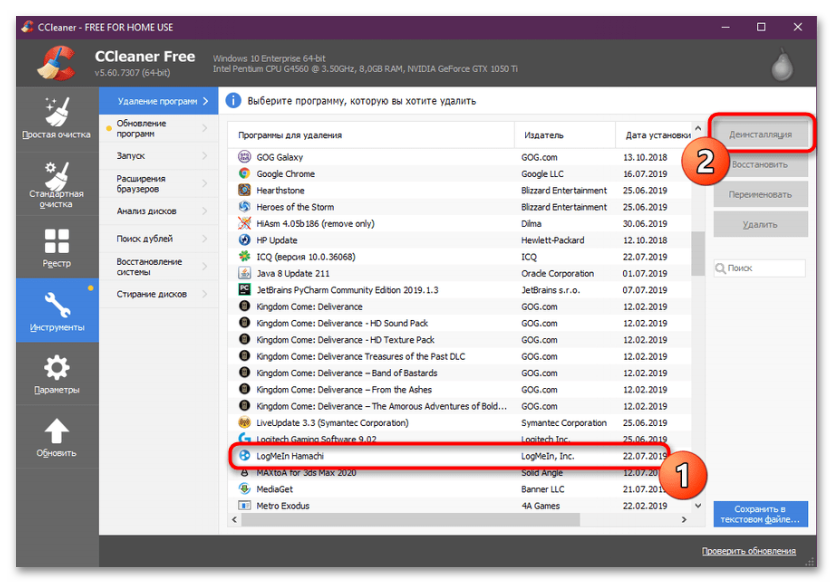
Task: Open the Easy Clean (Простая очистка) section
Action: point(56,118)
